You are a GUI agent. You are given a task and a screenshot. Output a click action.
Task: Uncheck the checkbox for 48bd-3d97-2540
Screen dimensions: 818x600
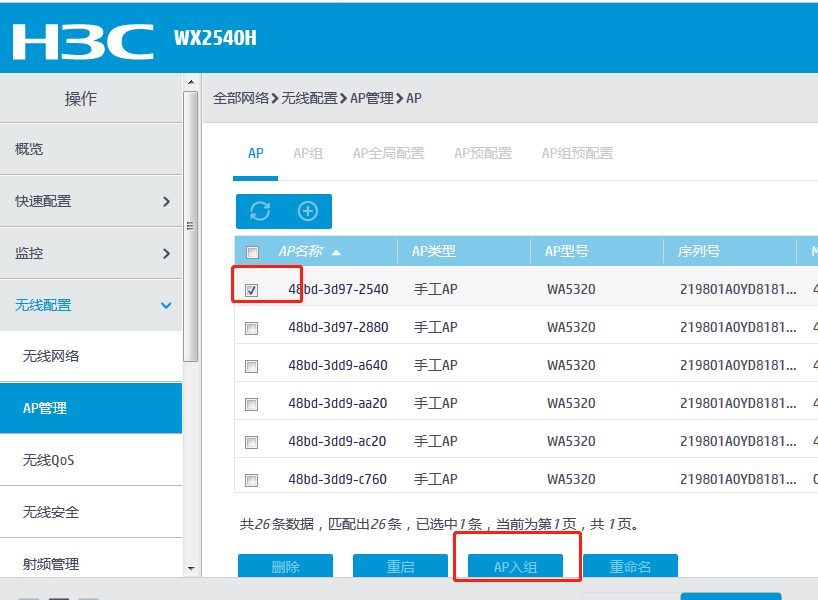251,290
